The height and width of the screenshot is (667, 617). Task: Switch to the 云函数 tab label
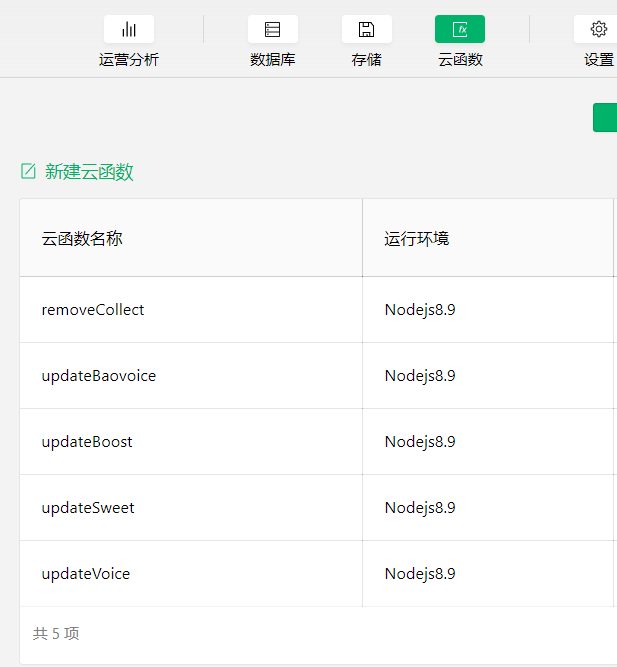[460, 60]
